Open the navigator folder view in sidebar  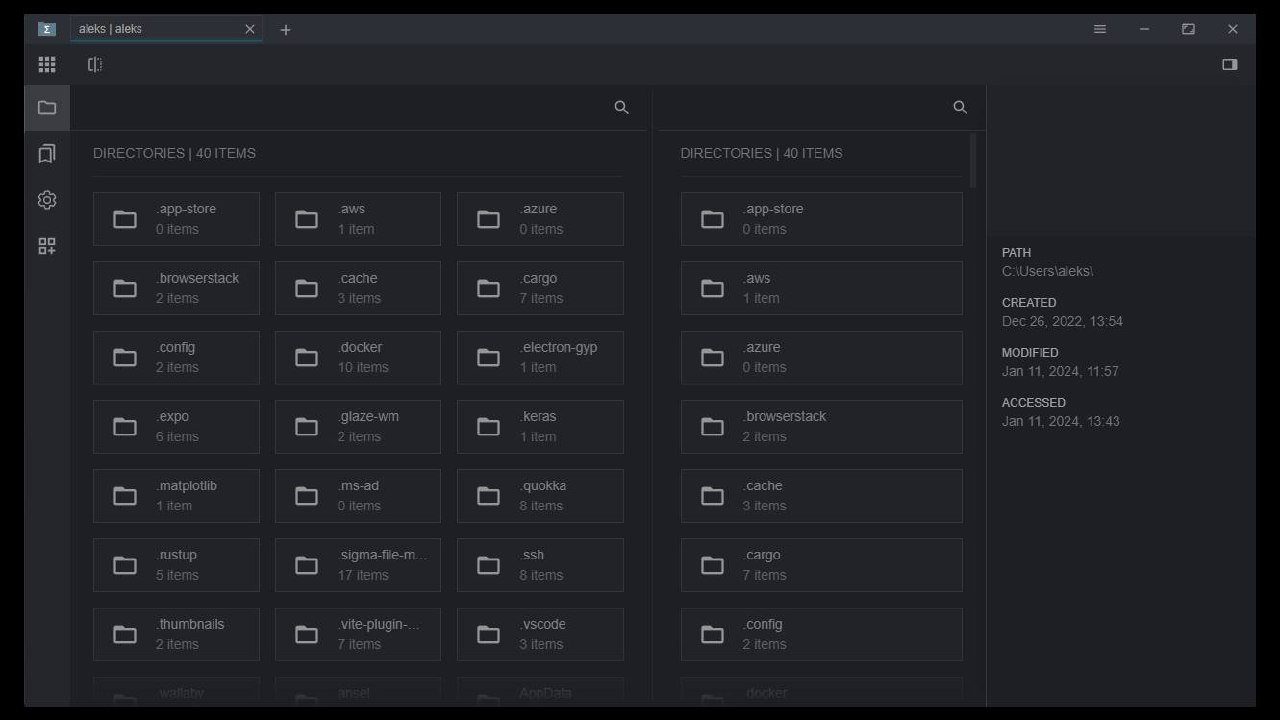(x=47, y=108)
